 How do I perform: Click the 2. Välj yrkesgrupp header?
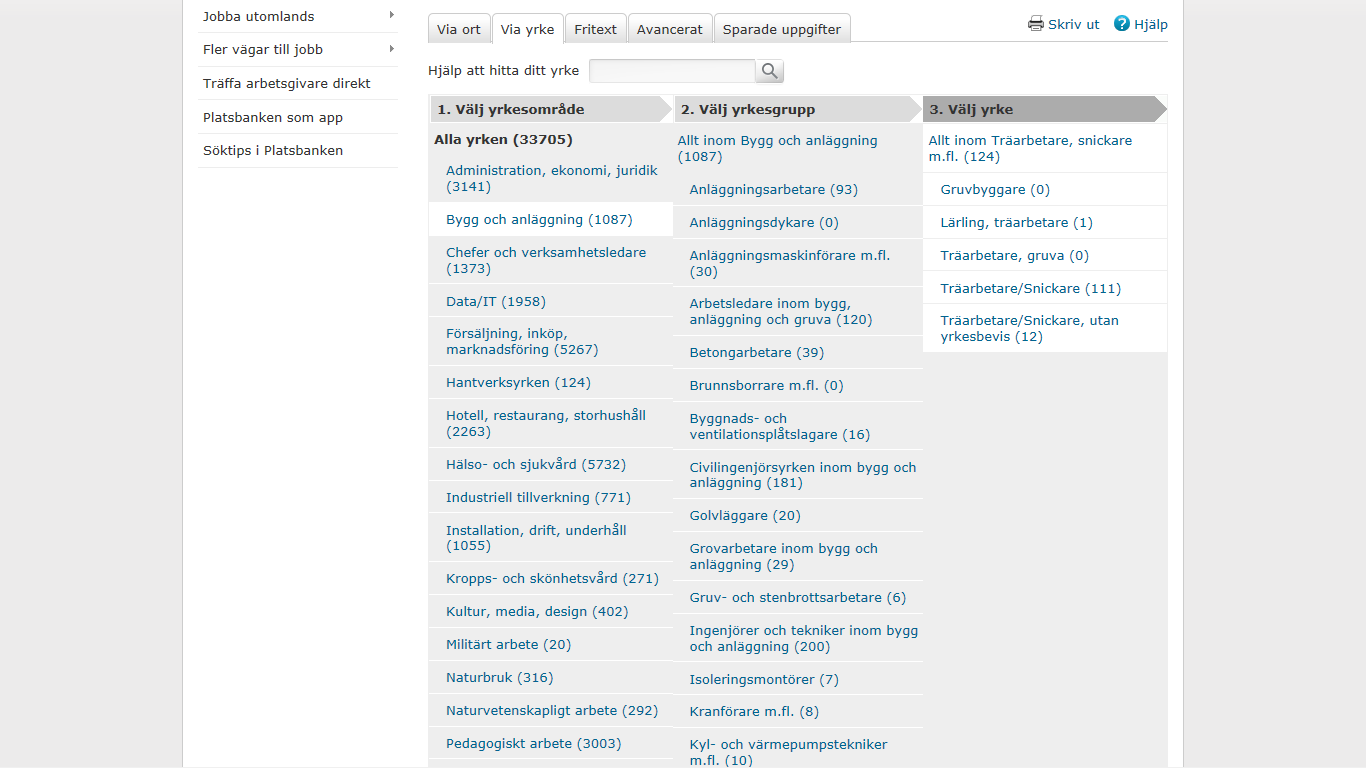coord(798,109)
